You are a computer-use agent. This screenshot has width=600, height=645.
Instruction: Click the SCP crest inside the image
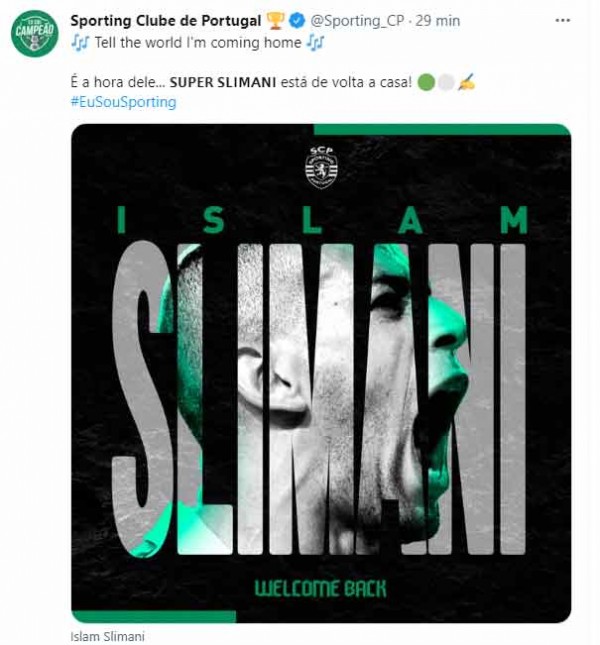point(321,166)
